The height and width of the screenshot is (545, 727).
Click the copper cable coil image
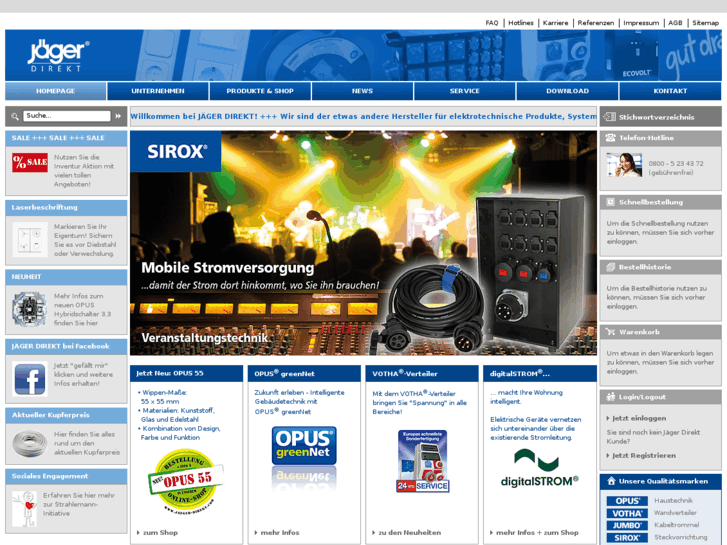[x=30, y=442]
